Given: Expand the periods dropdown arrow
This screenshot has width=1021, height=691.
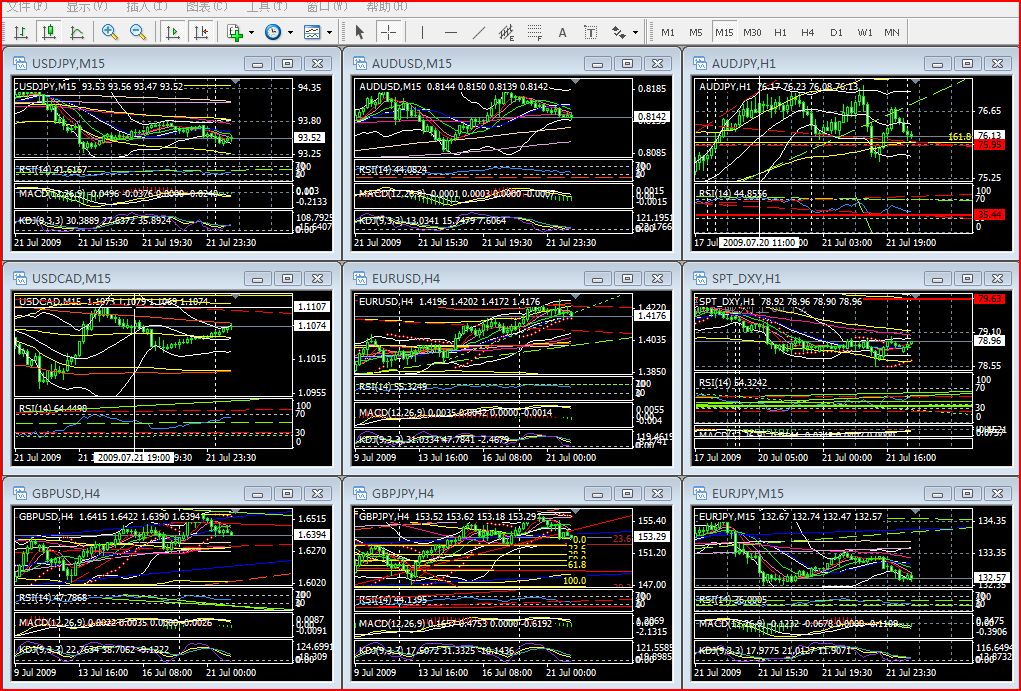Looking at the screenshot, I should pos(290,32).
